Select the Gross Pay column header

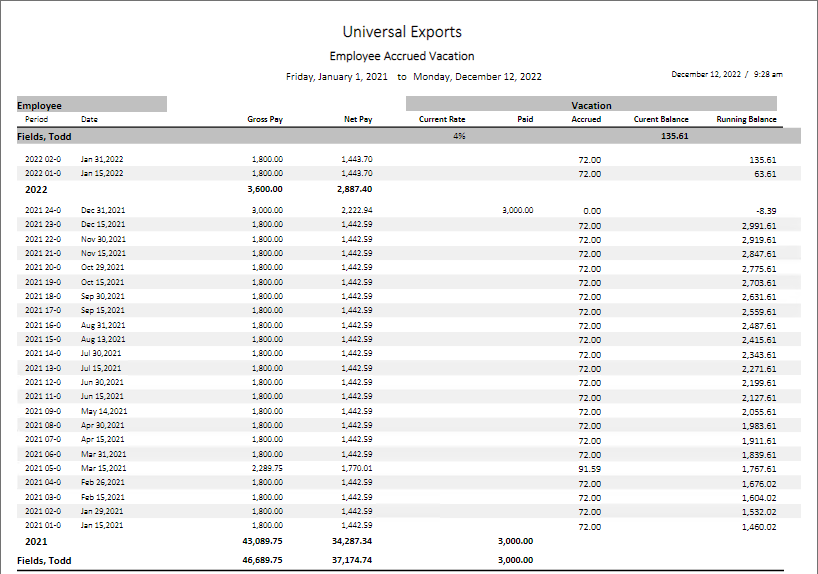[265, 119]
